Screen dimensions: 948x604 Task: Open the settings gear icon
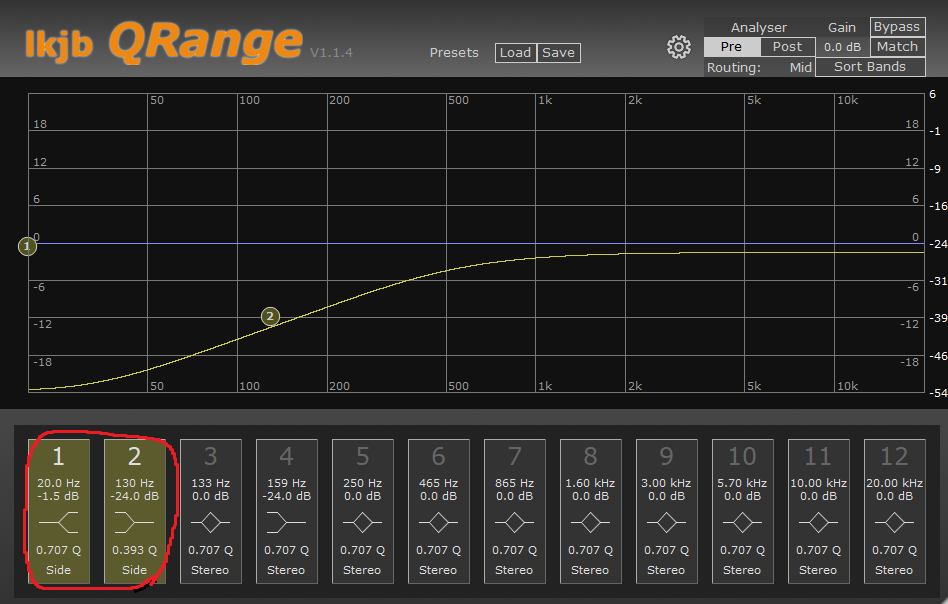click(678, 47)
